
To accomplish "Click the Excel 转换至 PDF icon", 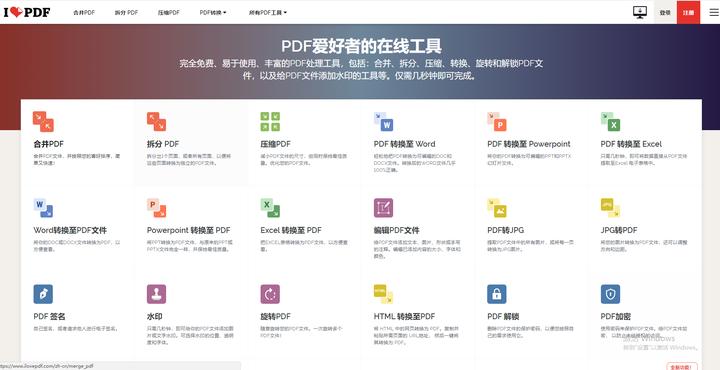I will [270, 208].
